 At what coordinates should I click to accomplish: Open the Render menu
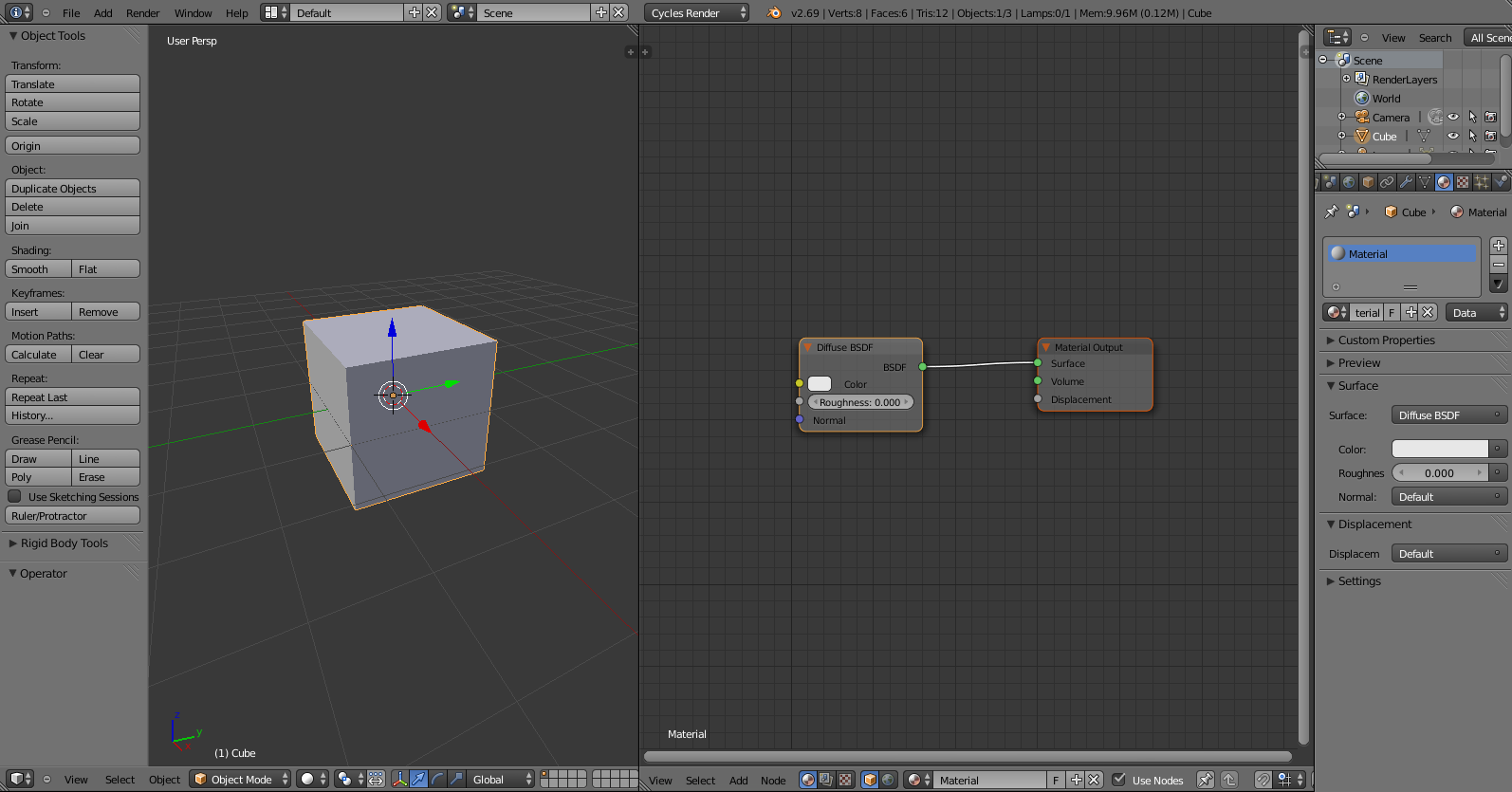click(142, 12)
